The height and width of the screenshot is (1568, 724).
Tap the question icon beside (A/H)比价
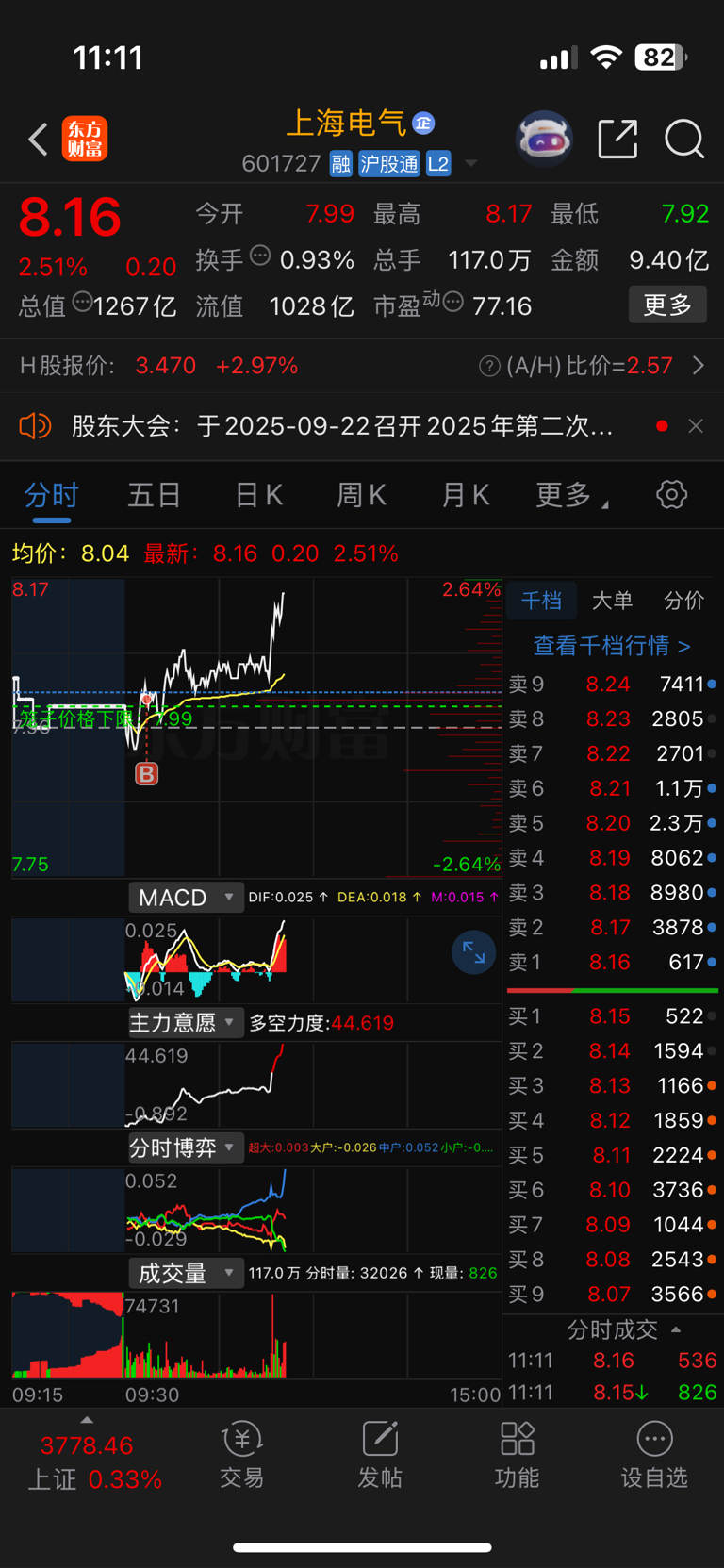coord(489,366)
